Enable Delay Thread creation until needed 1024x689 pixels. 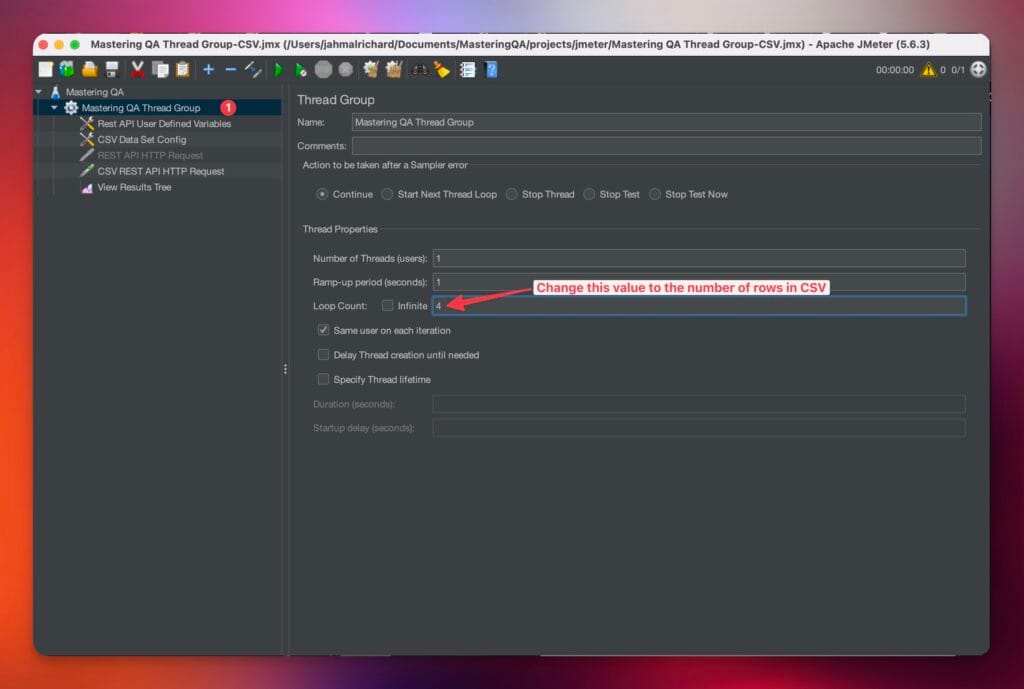(x=323, y=355)
